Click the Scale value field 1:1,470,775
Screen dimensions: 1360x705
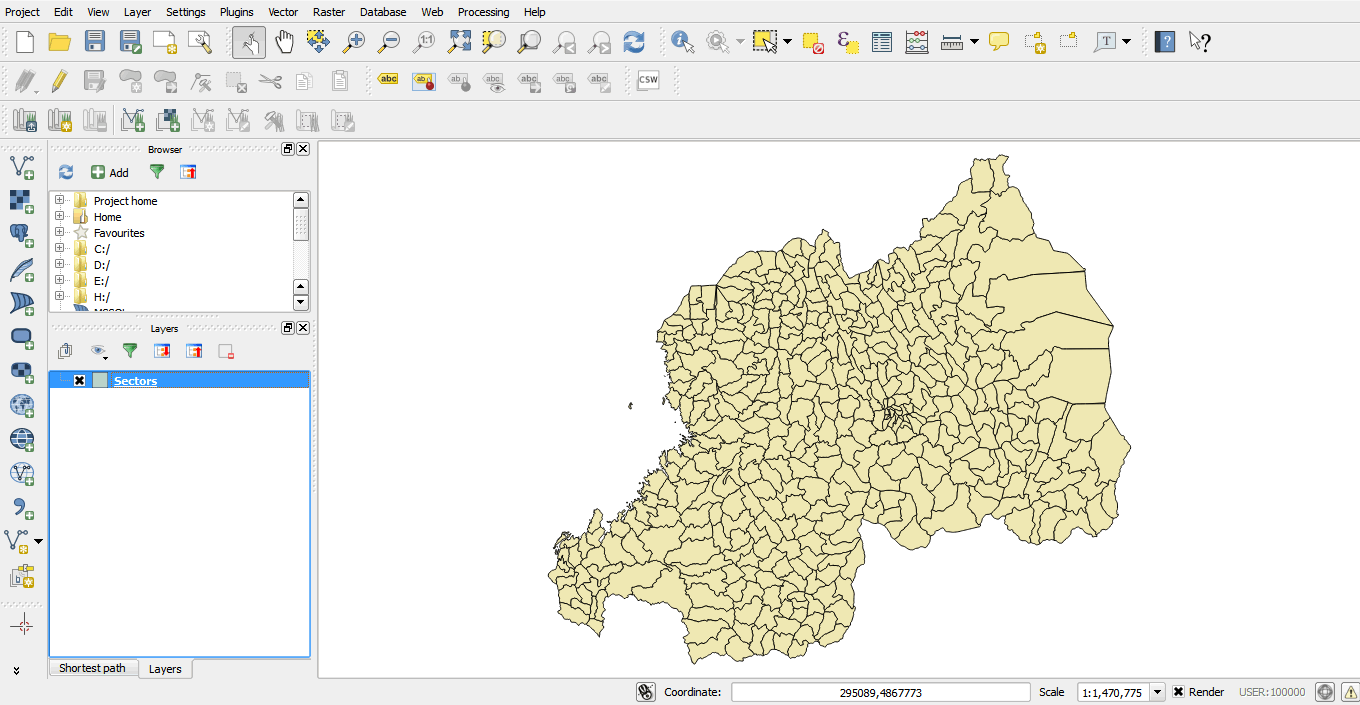click(1113, 692)
